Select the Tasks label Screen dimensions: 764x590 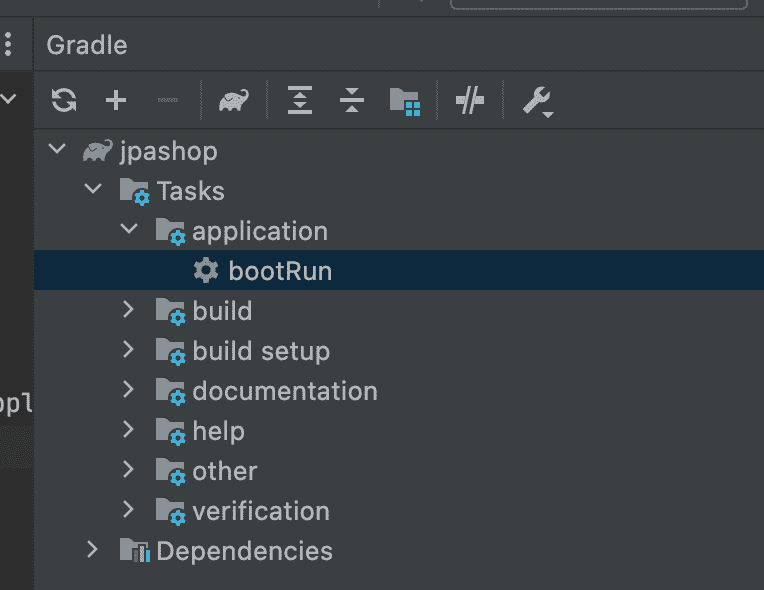pos(191,190)
